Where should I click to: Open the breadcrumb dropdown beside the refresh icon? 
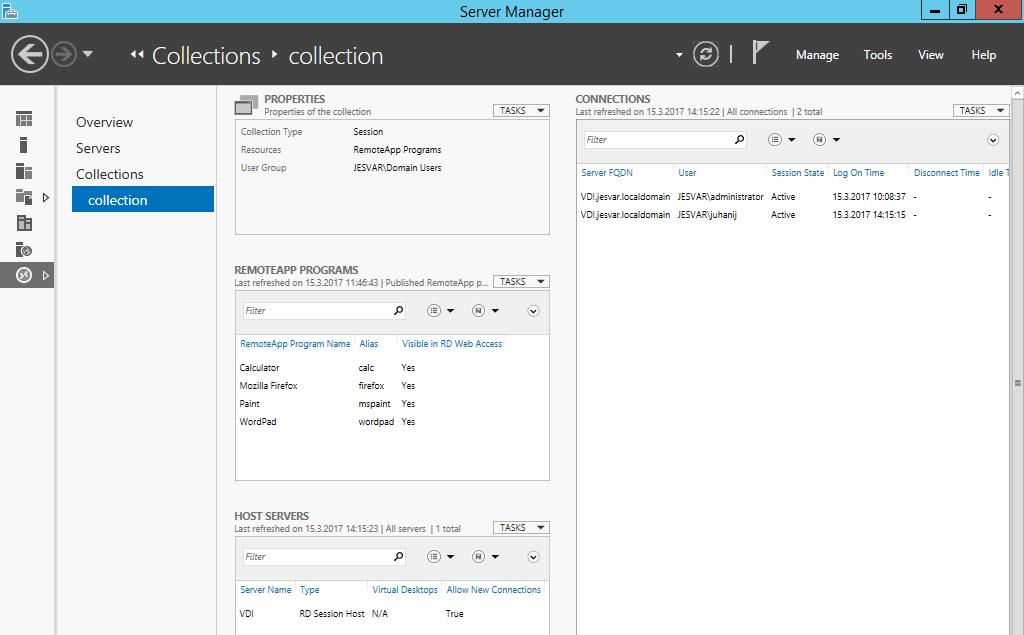pos(679,55)
